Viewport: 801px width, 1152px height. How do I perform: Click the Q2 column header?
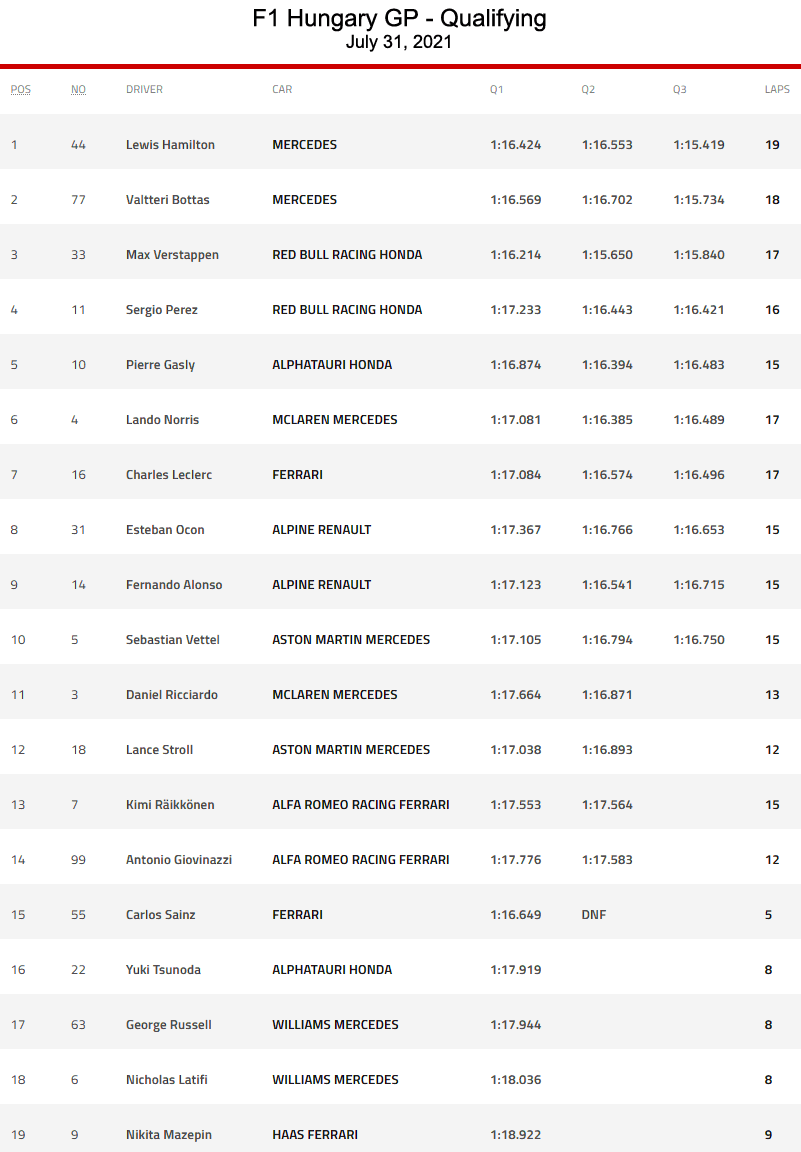588,89
